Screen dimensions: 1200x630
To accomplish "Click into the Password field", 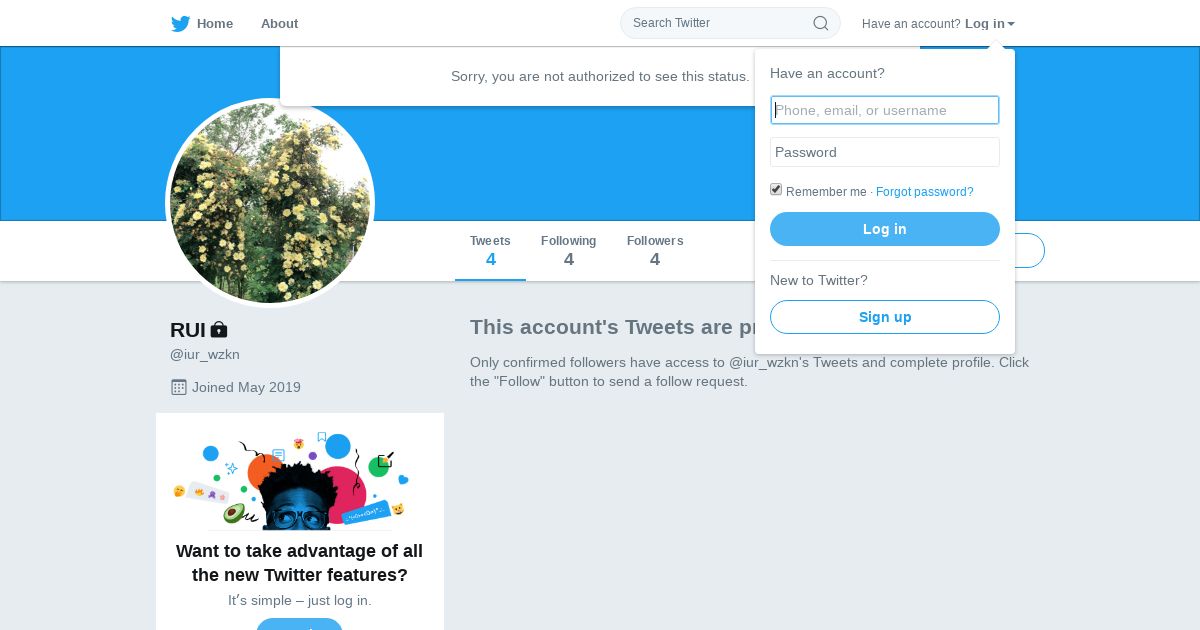I will [885, 152].
